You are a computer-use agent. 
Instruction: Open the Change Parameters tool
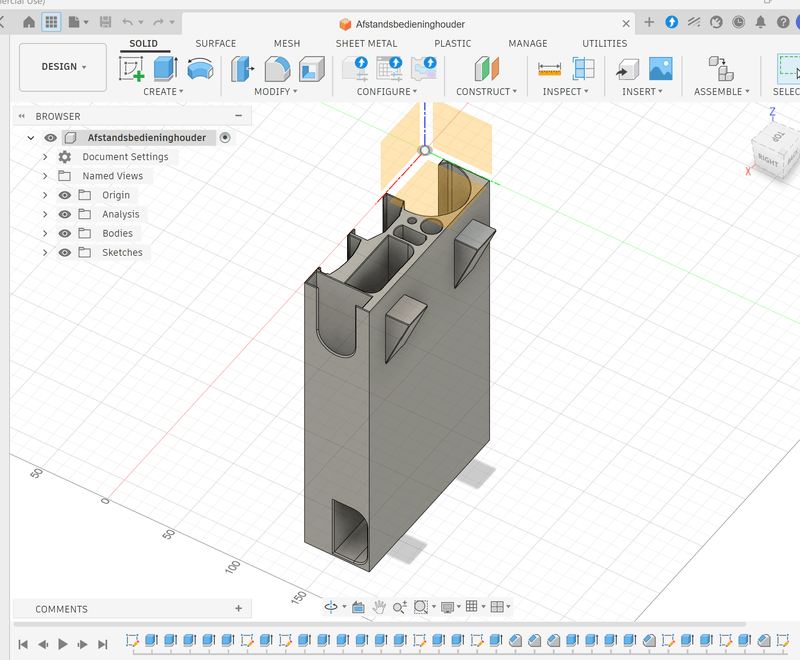[356, 69]
